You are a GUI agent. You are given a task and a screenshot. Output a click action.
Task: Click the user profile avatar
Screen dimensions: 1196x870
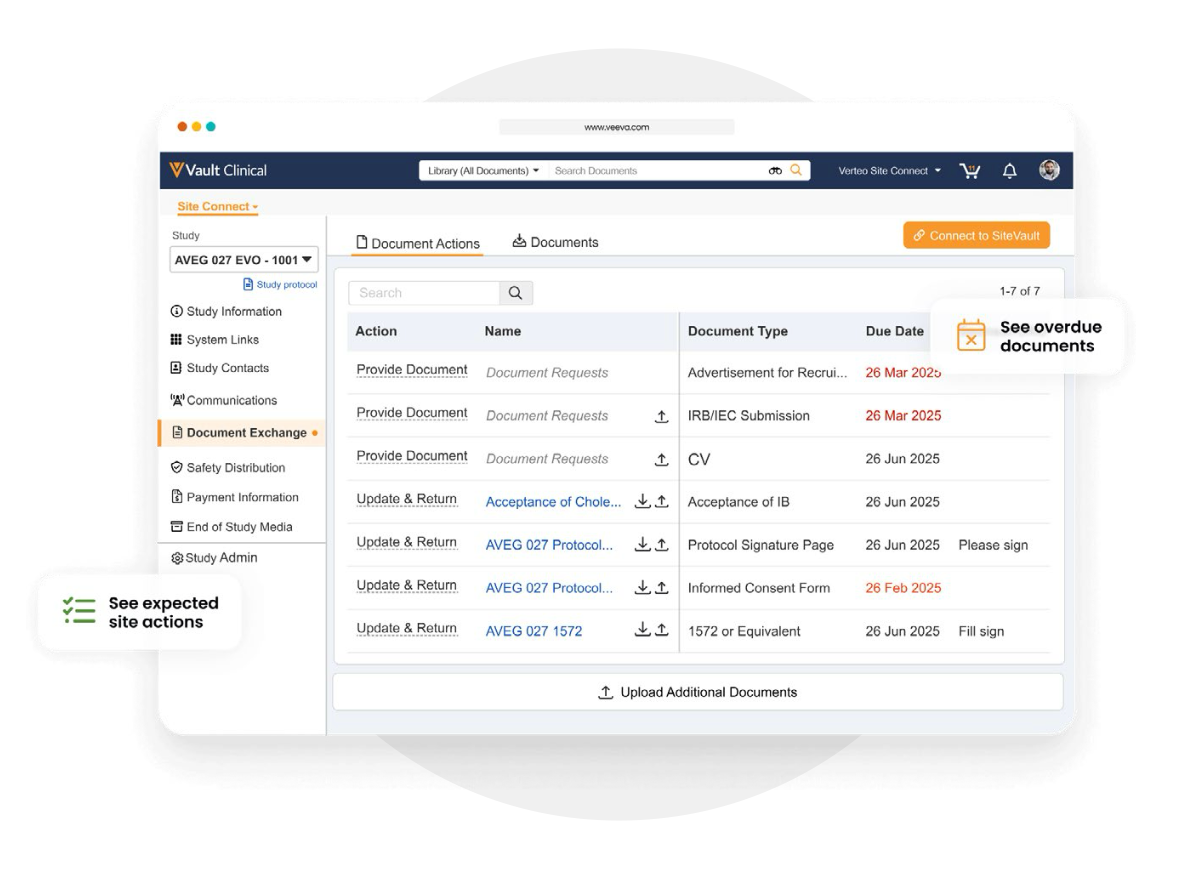click(1048, 170)
